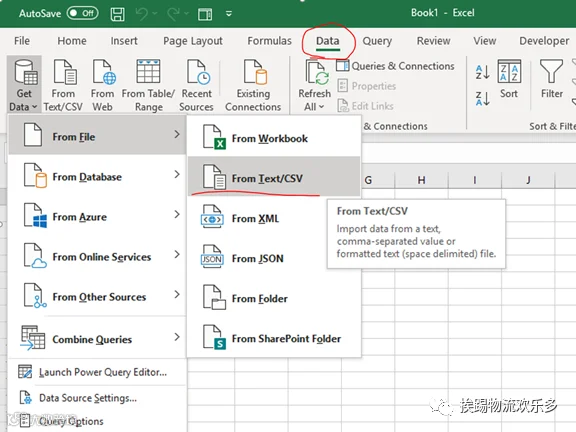Open Query Options
576x432 pixels.
(97, 421)
